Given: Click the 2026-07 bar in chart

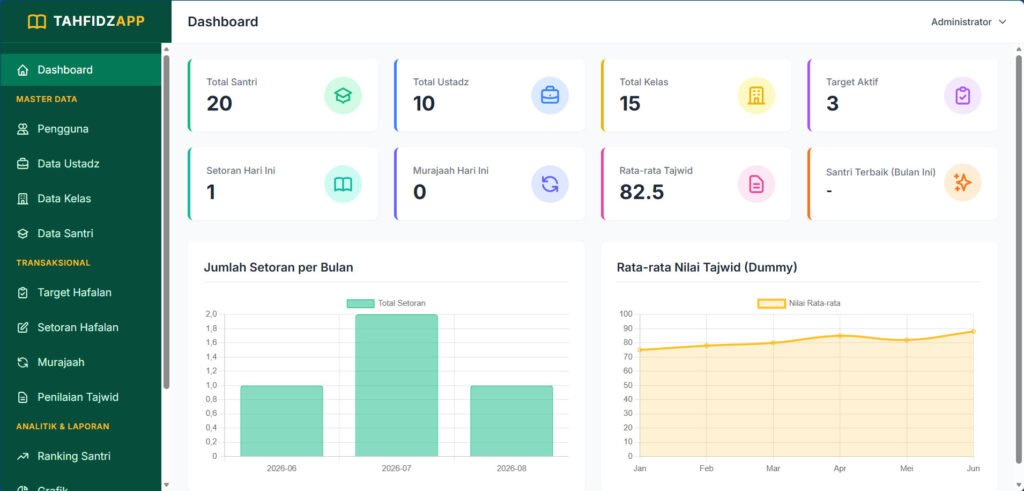Looking at the screenshot, I should coord(396,385).
